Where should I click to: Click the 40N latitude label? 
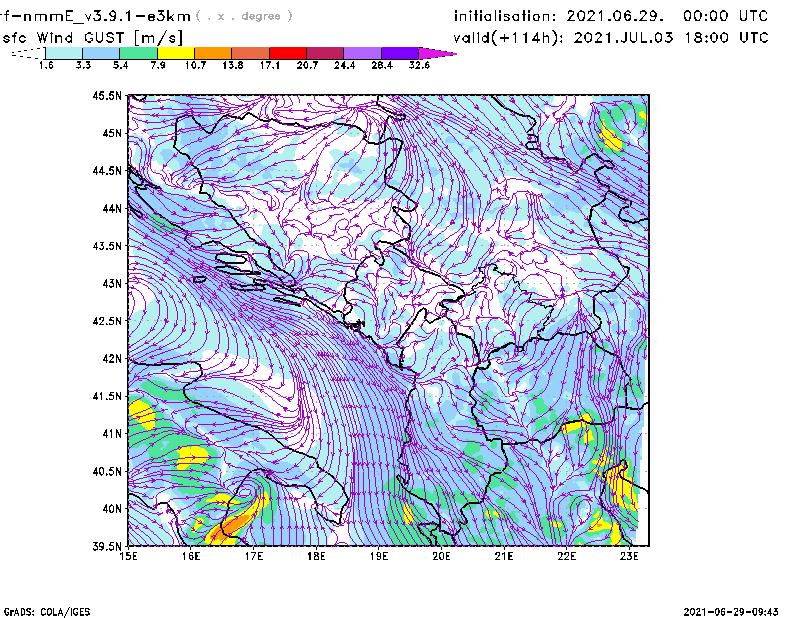tap(112, 509)
